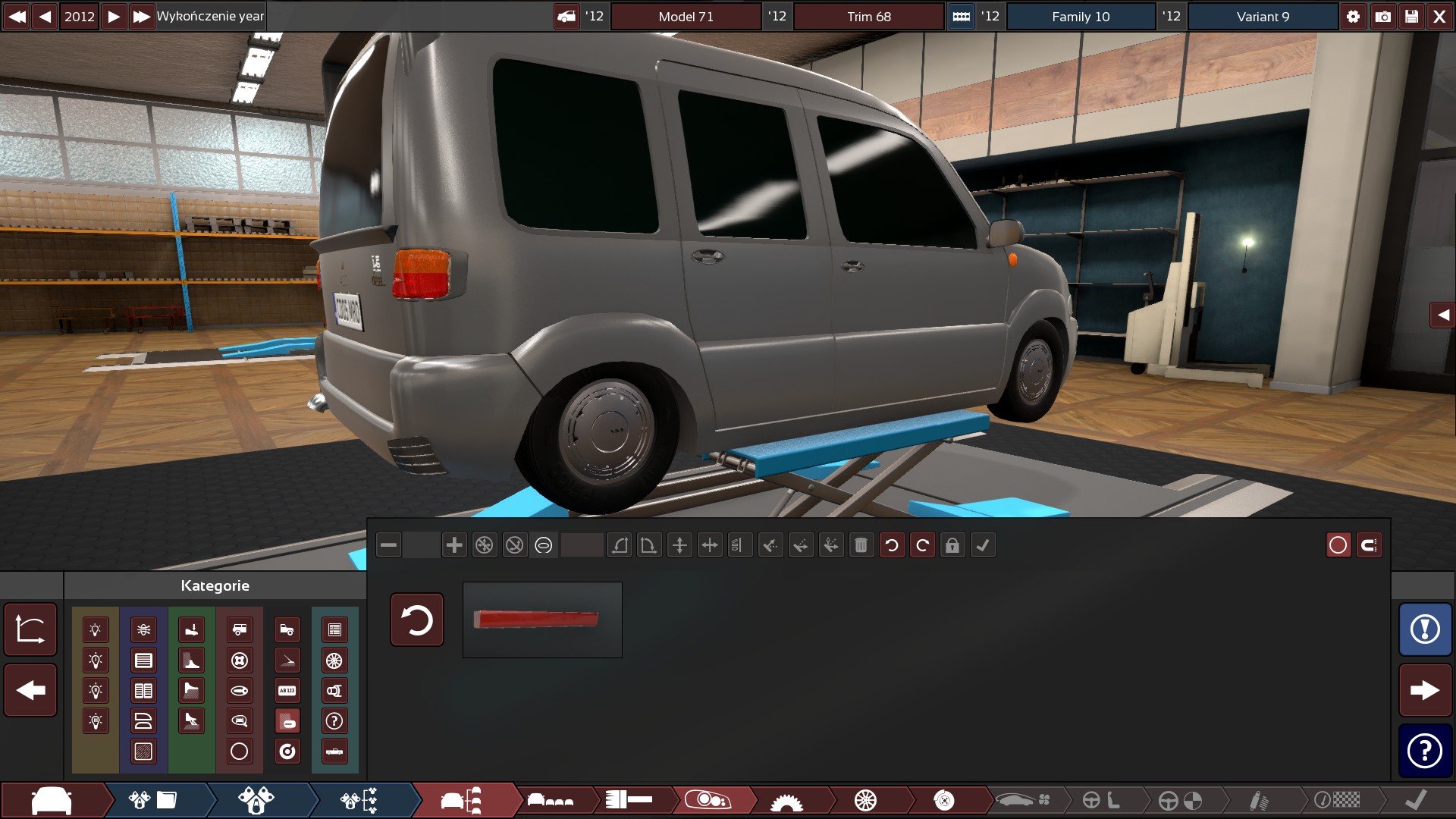Open the Variant 9 selector

tap(1263, 17)
